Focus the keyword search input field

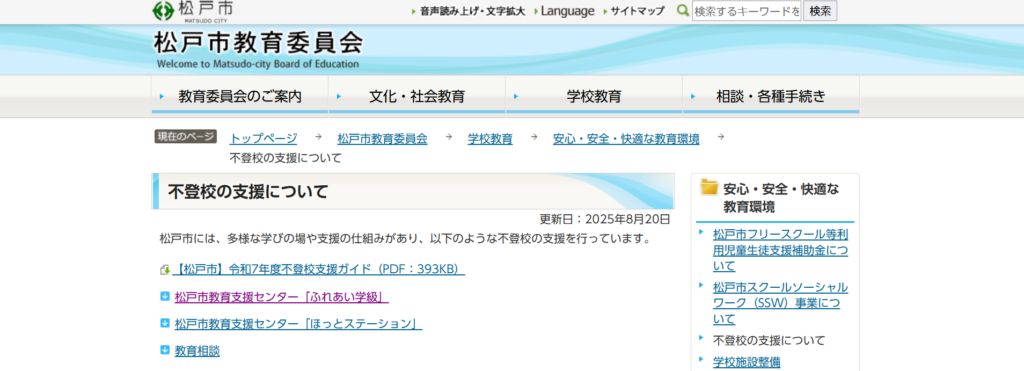point(746,11)
